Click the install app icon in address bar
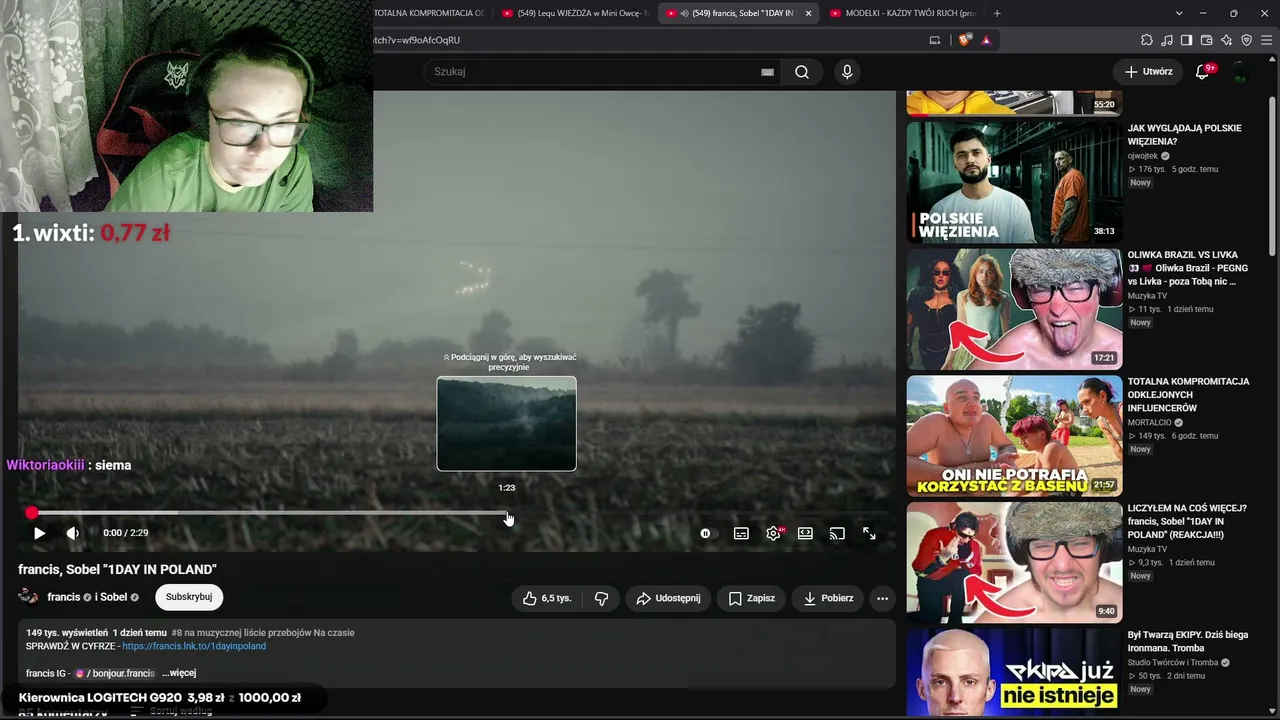 pyautogui.click(x=935, y=40)
